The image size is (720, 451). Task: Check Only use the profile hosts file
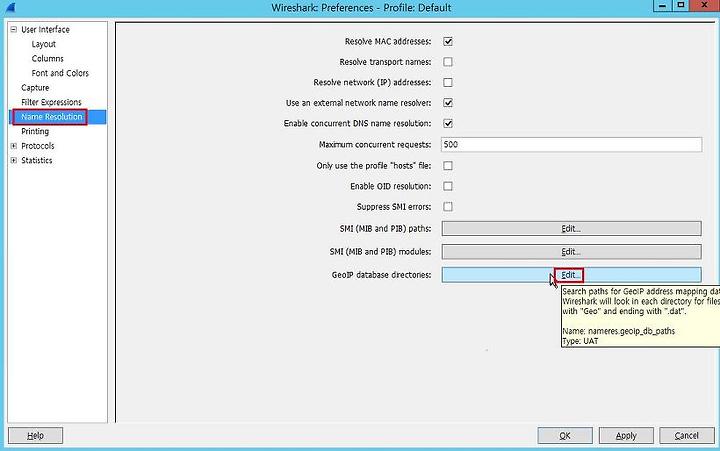(x=448, y=165)
